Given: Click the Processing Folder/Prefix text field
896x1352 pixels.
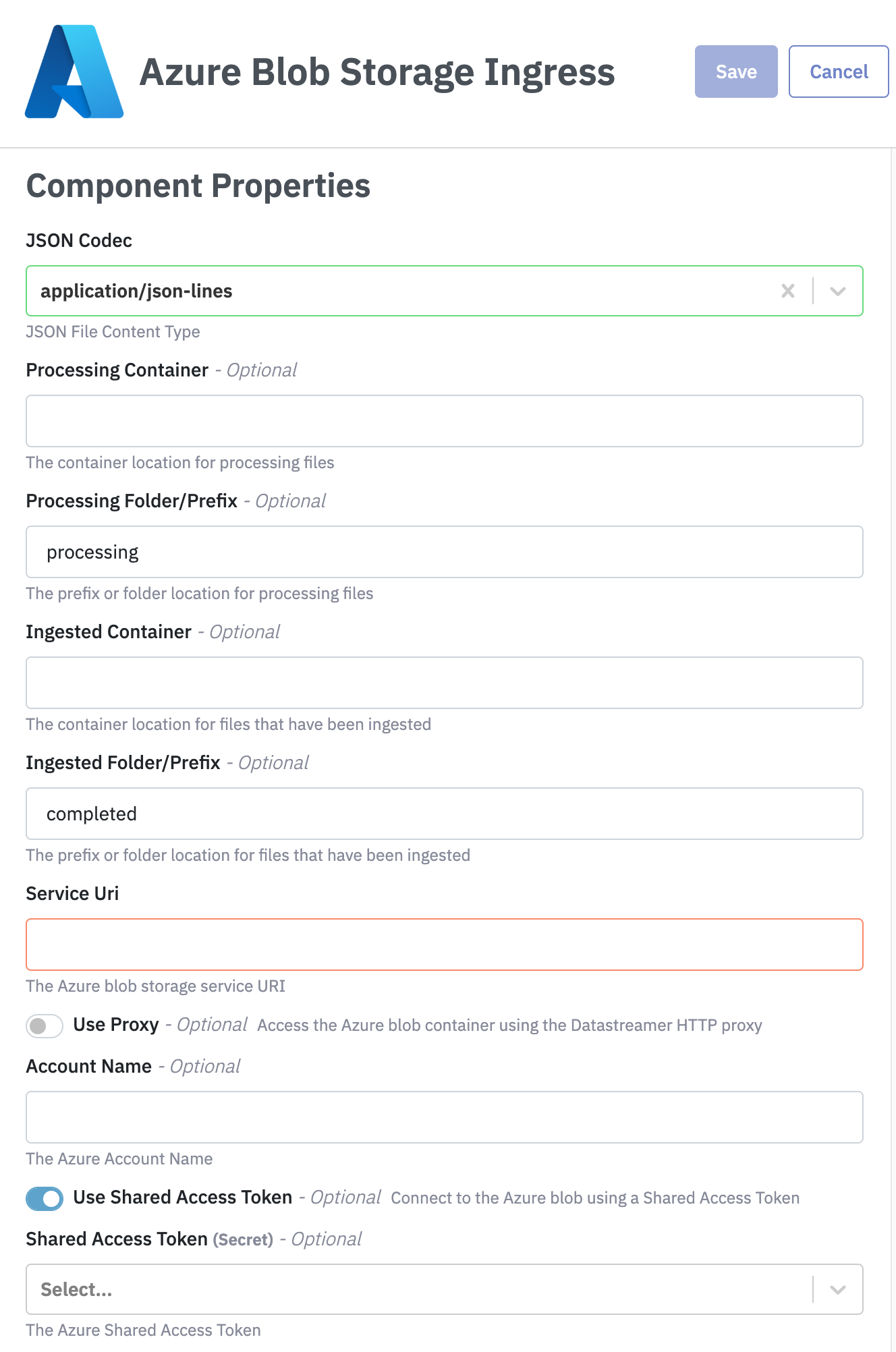Looking at the screenshot, I should point(444,552).
